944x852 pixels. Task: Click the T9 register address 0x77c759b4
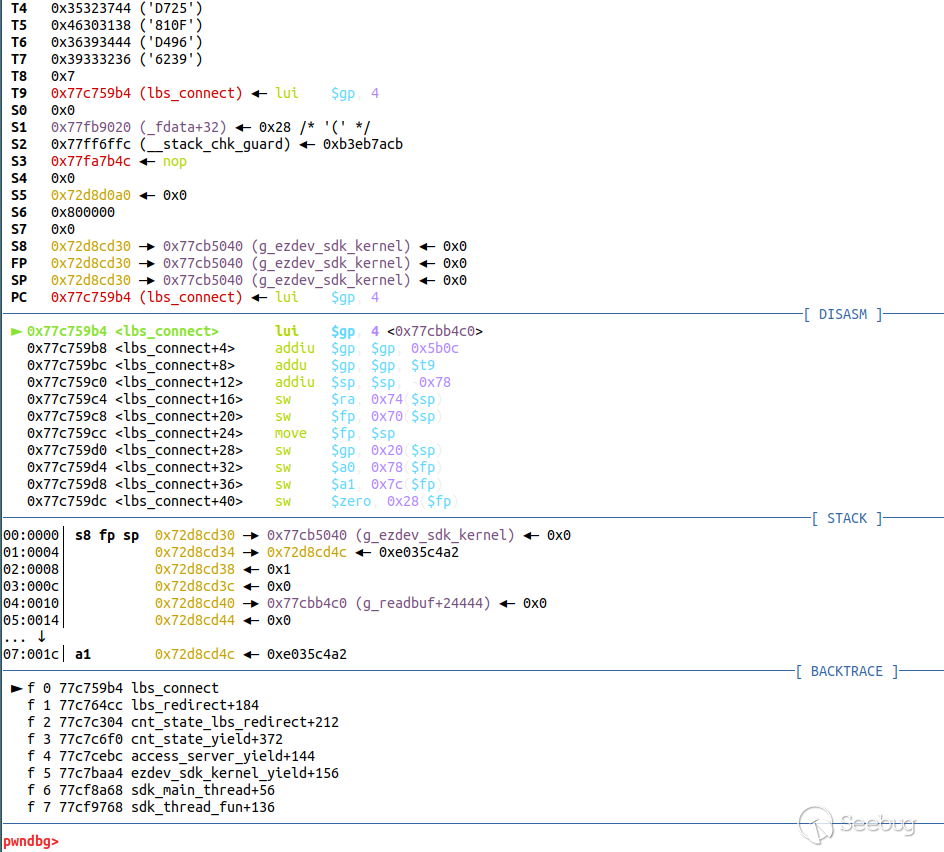click(91, 93)
